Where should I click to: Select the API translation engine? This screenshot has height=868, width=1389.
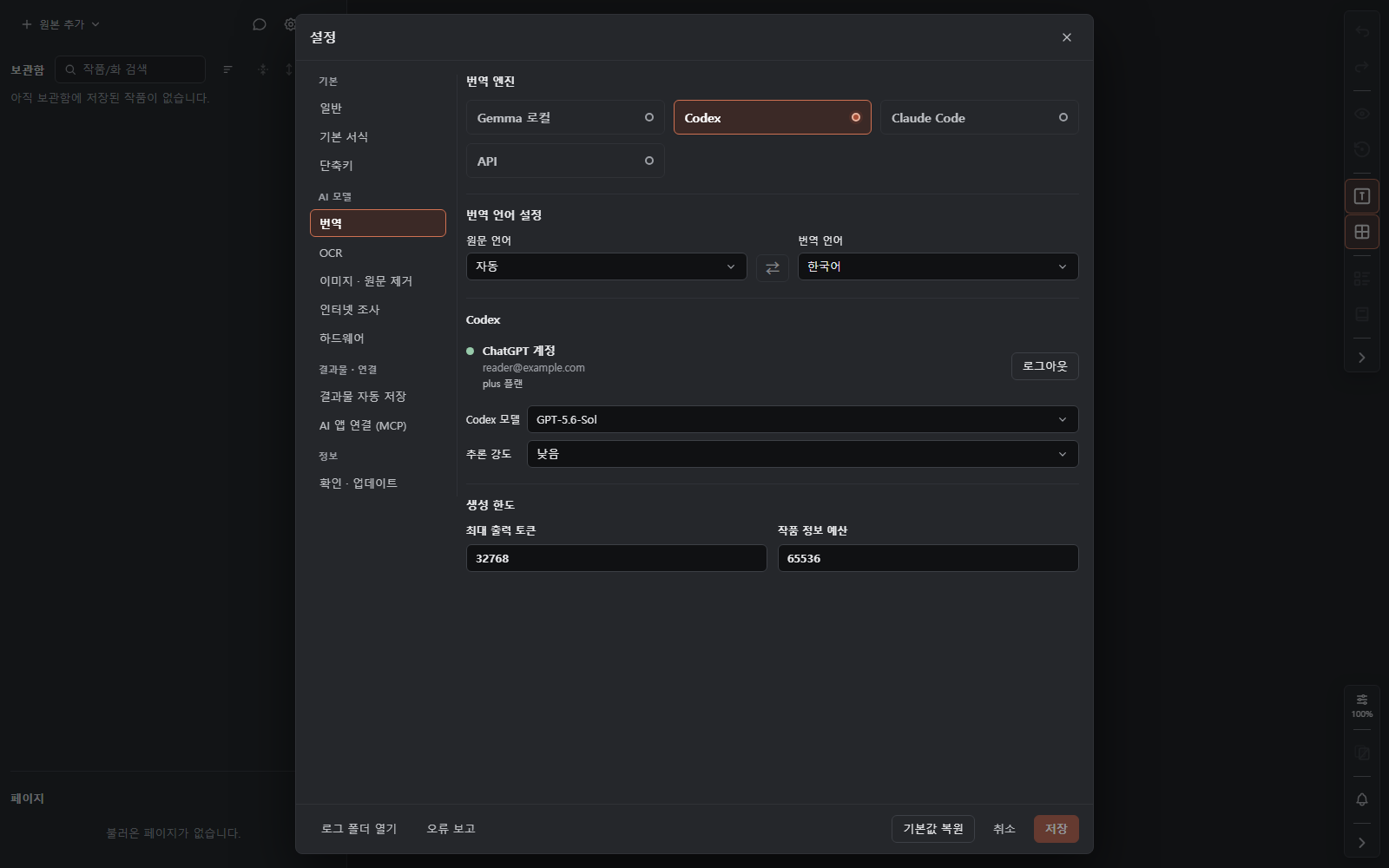pos(565,161)
